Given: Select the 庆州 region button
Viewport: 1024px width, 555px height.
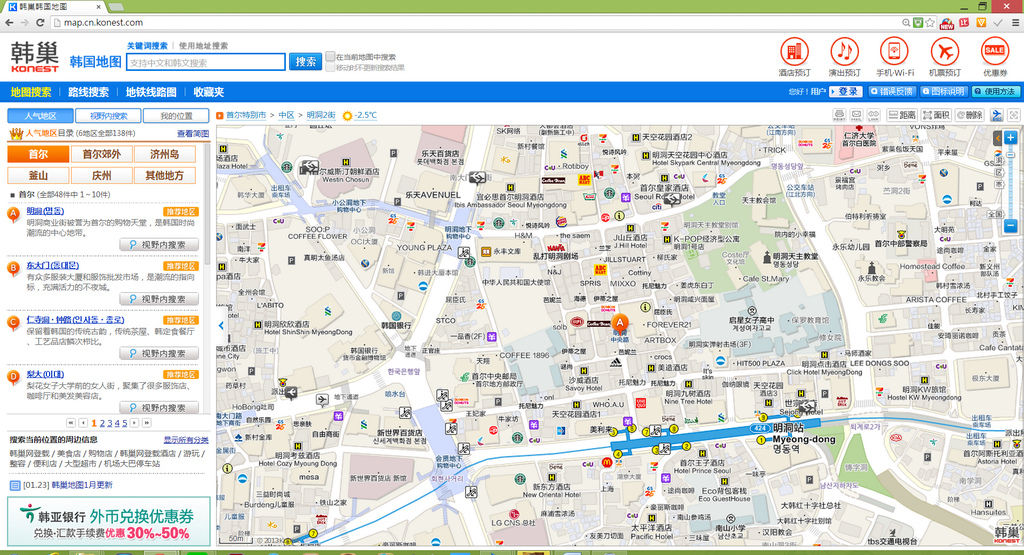Looking at the screenshot, I should pos(101,176).
